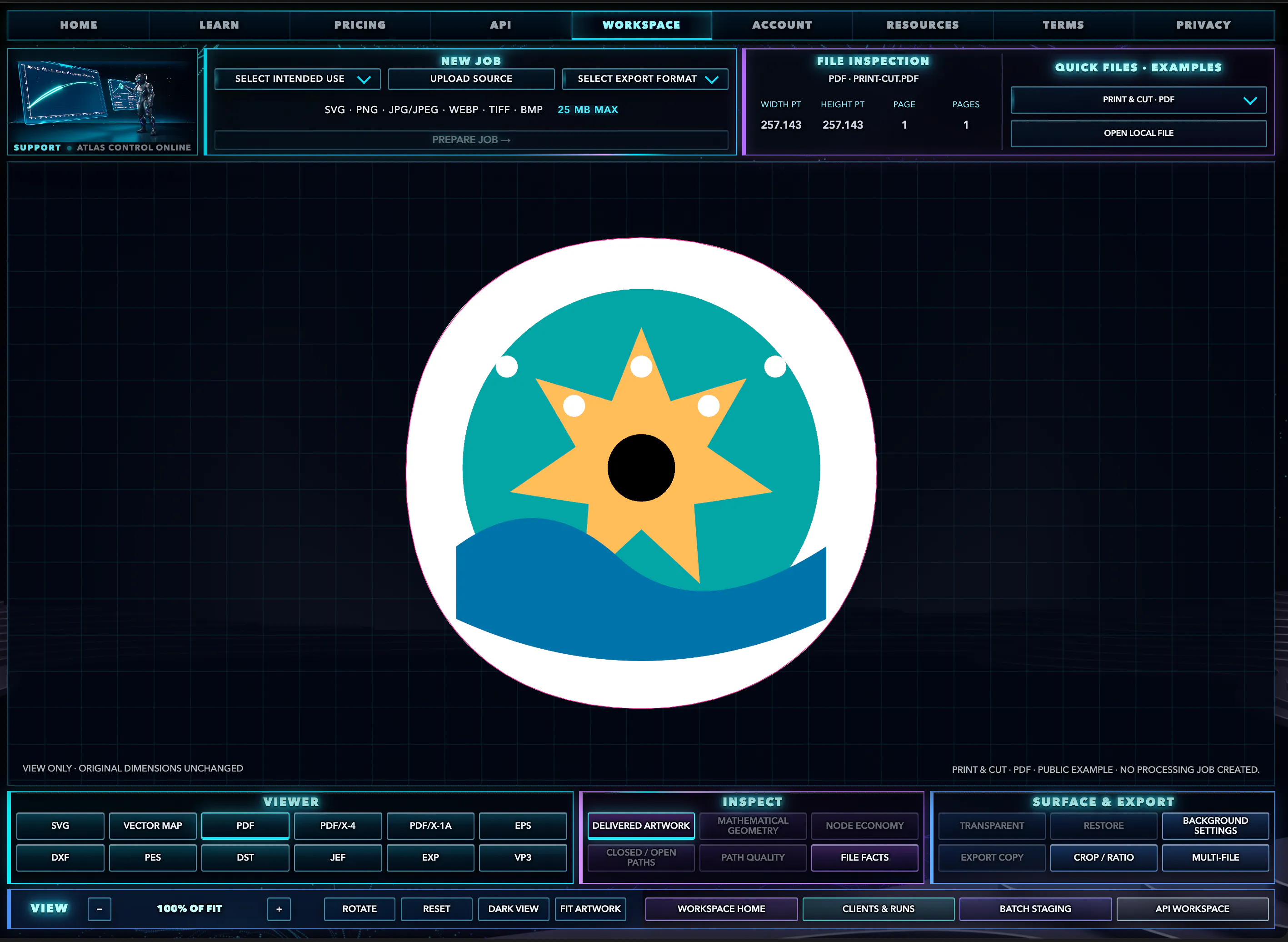Viewport: 1288px width, 942px height.
Task: Open Batch Staging
Action: (1035, 909)
